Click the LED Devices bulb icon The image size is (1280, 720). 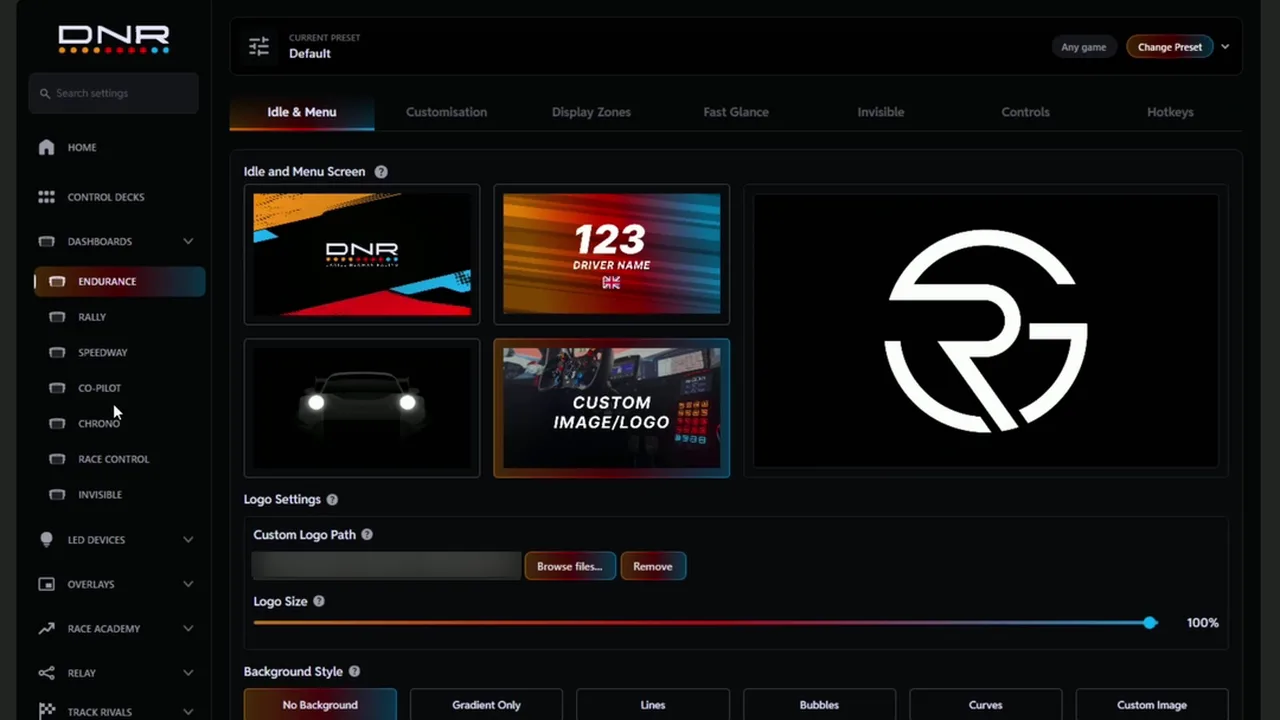46,539
